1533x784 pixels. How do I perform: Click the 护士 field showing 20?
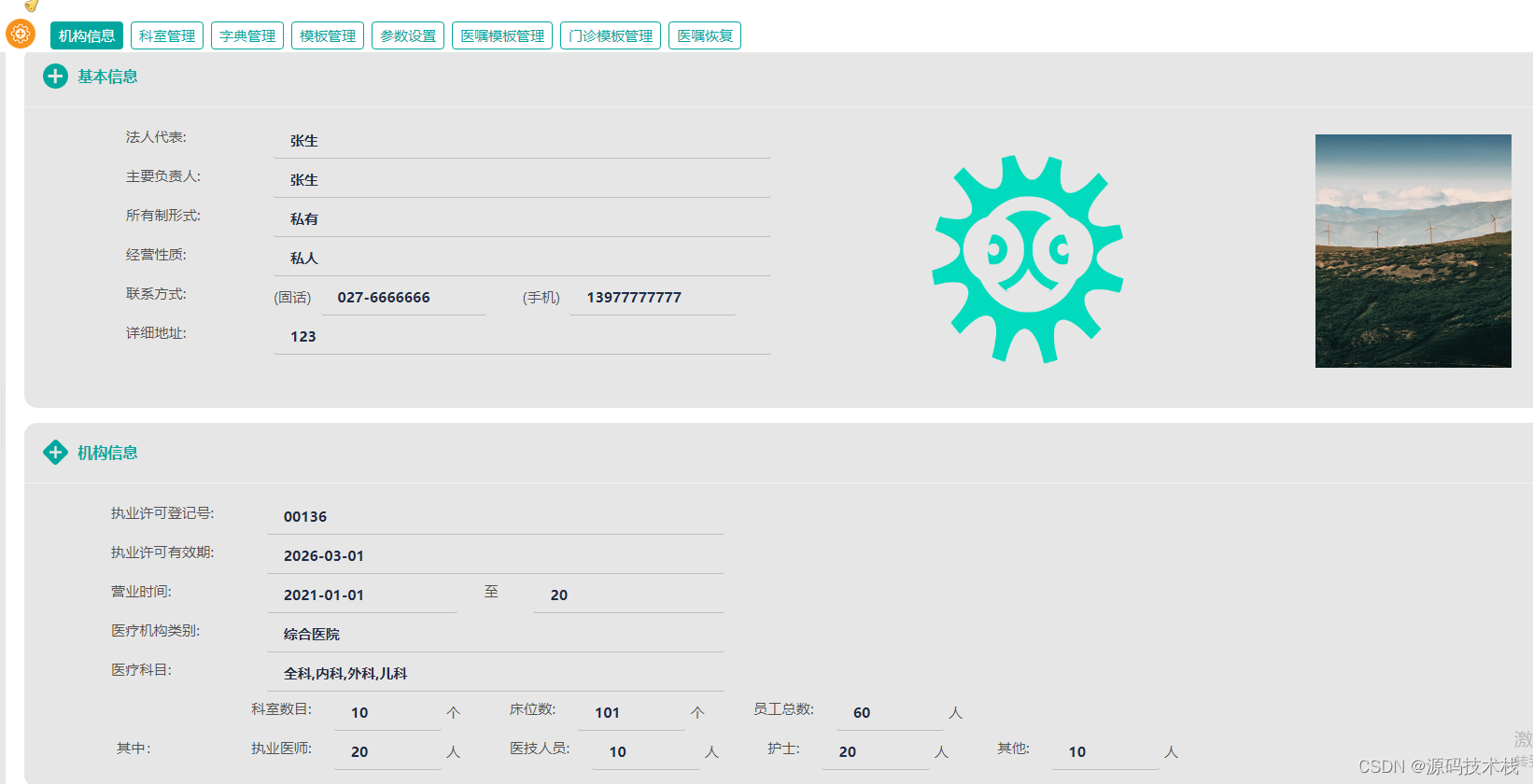(x=876, y=752)
